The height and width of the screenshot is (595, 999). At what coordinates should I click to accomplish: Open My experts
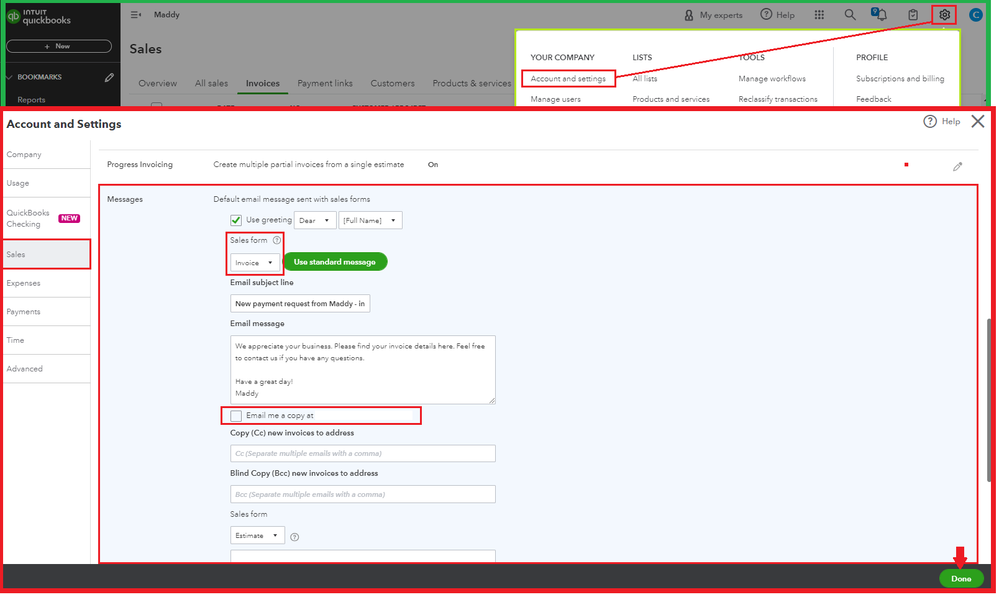pos(713,15)
